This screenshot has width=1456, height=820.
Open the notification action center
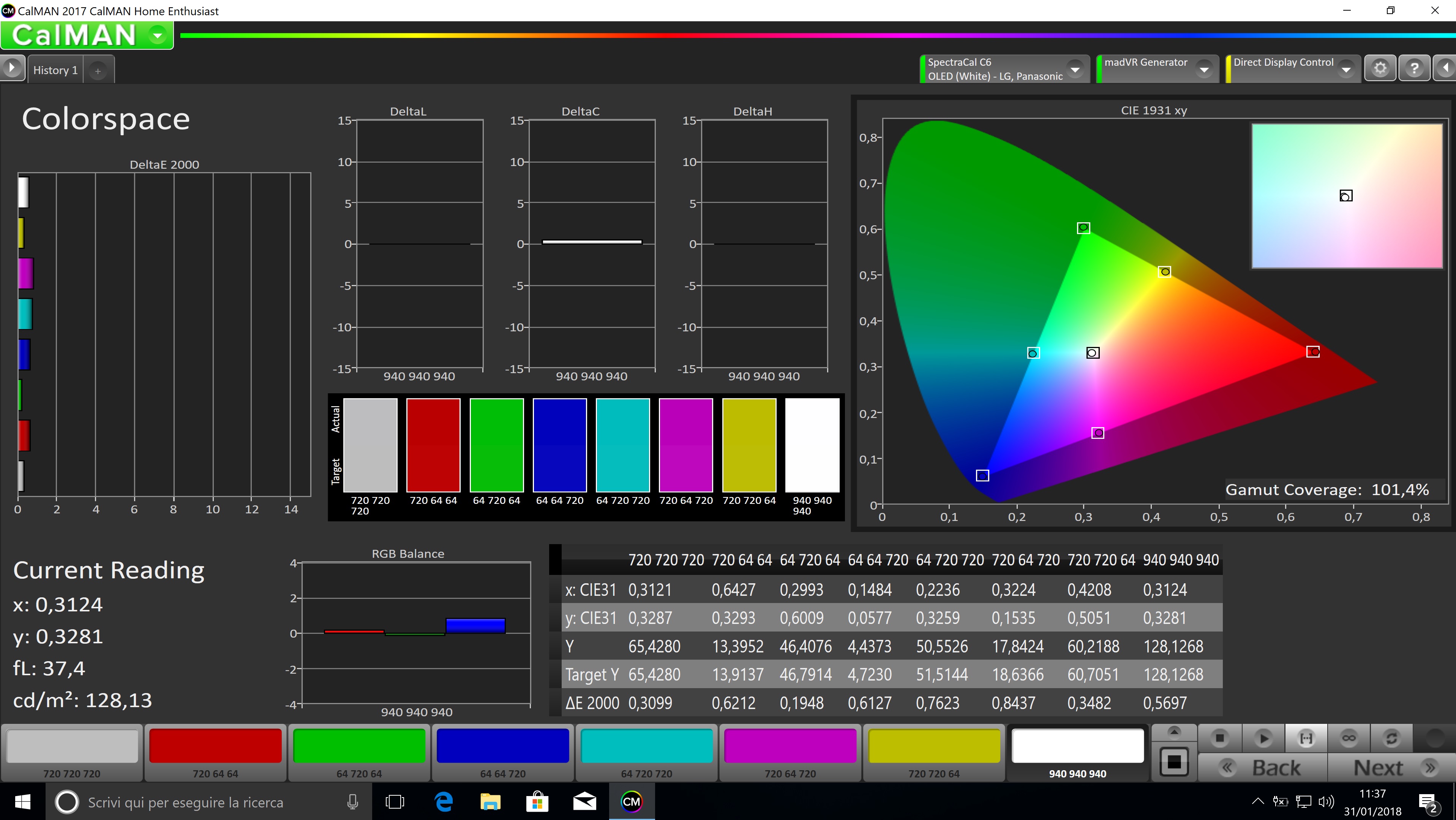click(x=1428, y=802)
